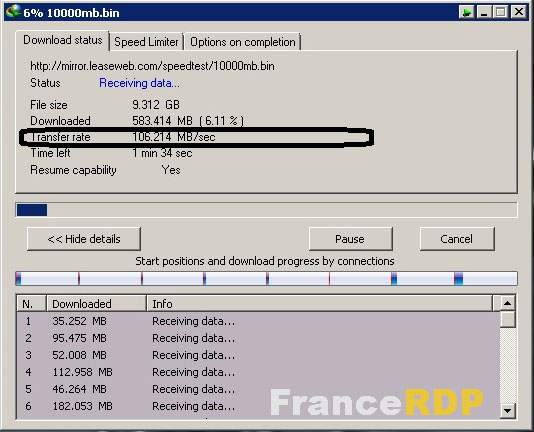Click the IDM globe icon in title bar
534x432 pixels.
13,12
